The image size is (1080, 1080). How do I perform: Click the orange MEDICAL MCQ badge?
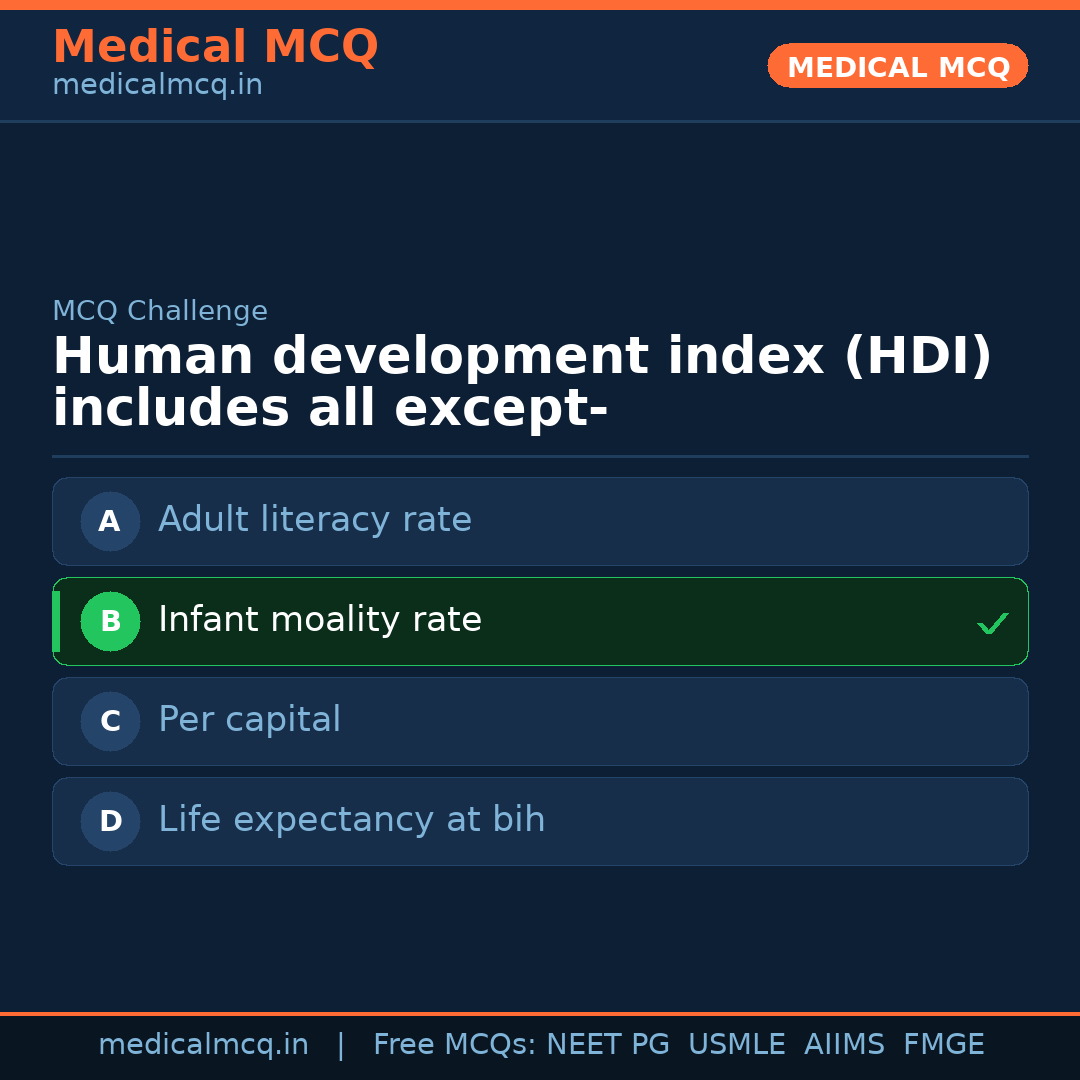coord(898,66)
